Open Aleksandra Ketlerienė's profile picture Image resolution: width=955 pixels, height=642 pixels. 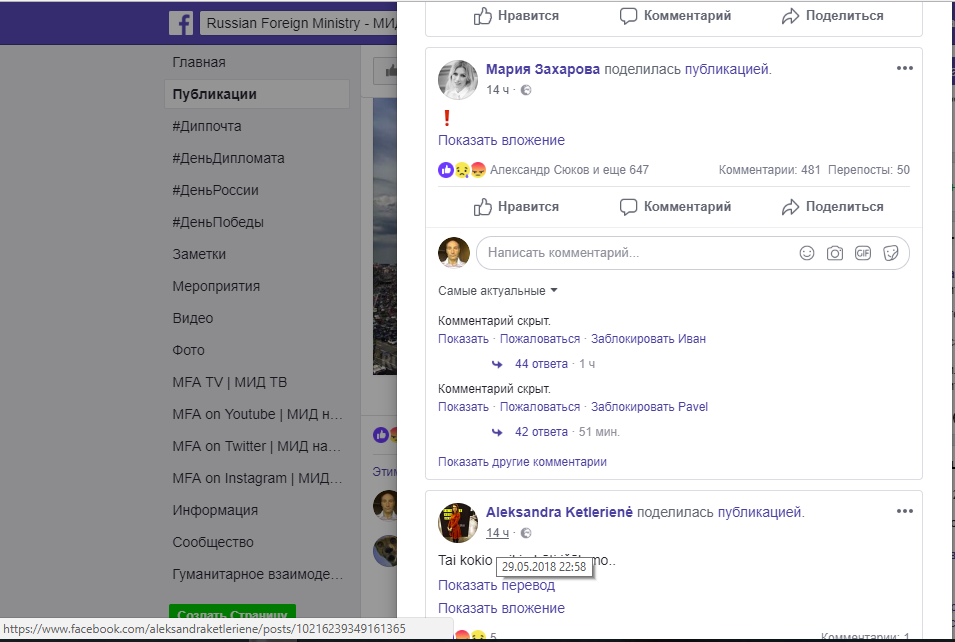point(457,523)
